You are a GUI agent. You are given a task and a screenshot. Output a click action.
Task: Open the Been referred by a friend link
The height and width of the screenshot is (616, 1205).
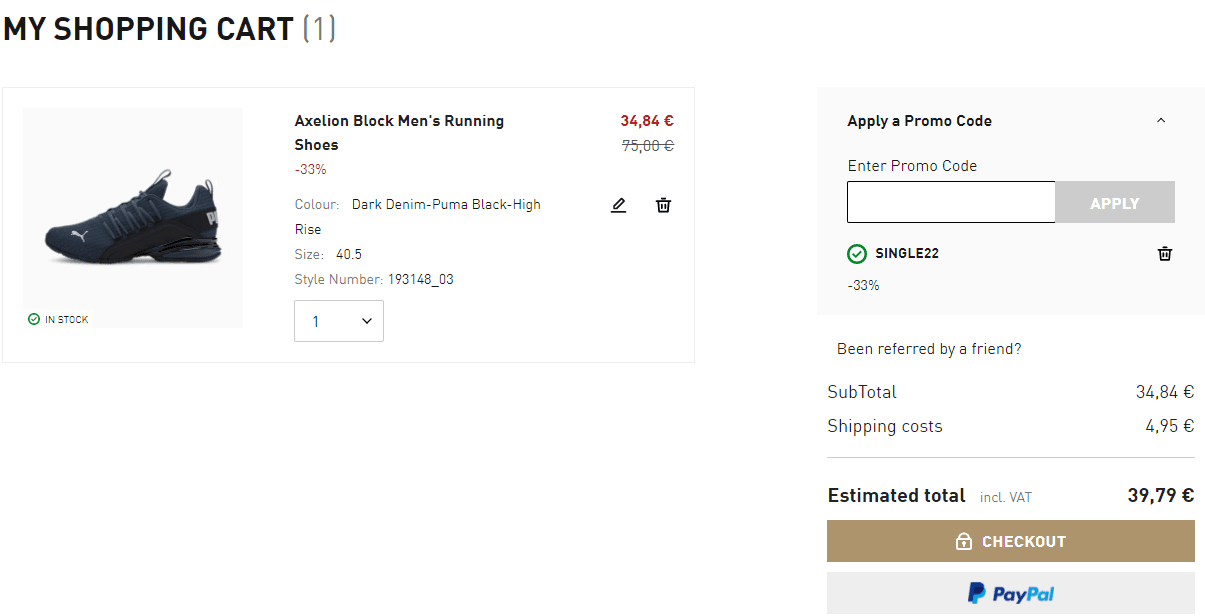point(929,349)
